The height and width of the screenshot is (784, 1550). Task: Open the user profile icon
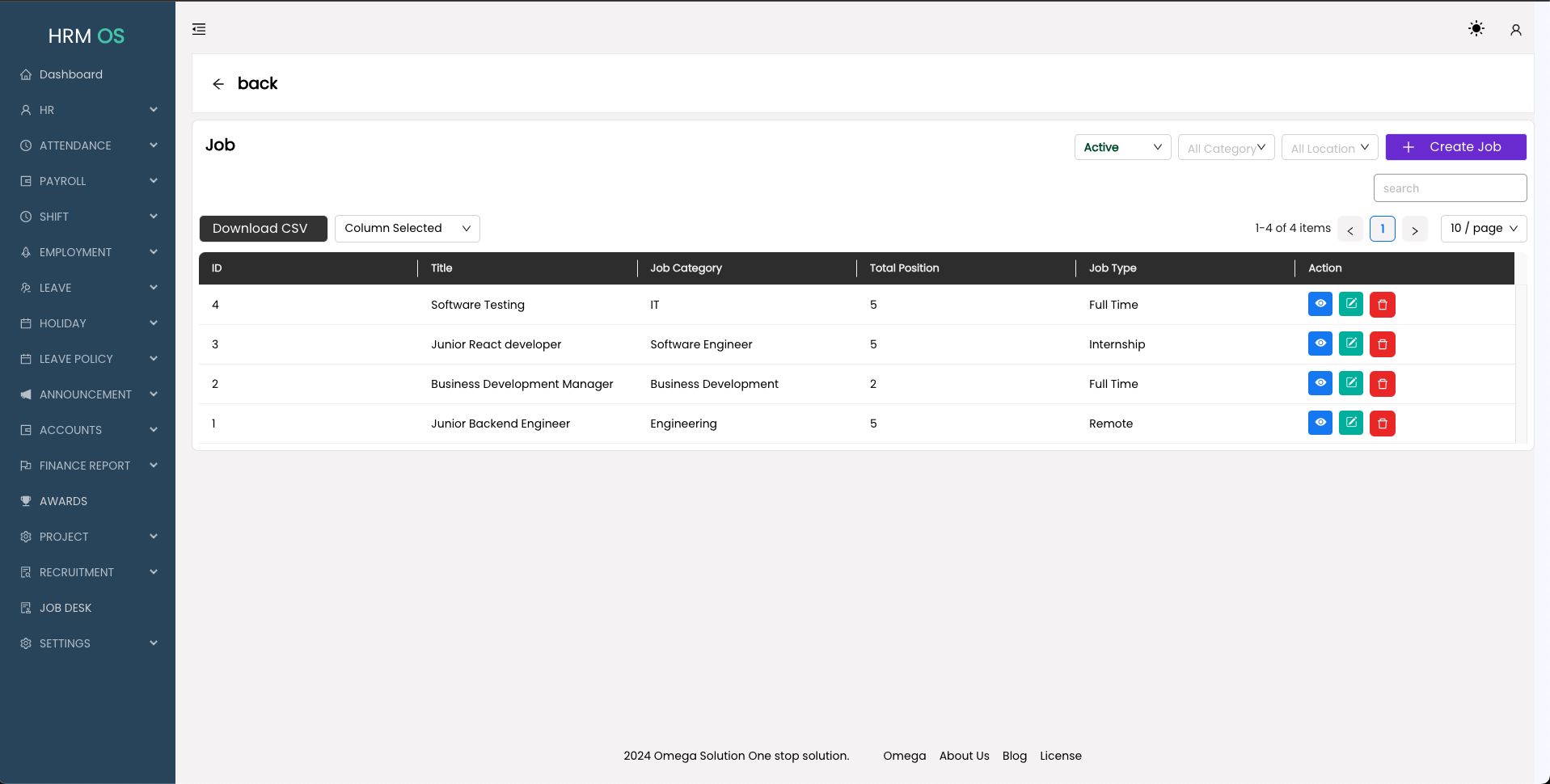[1515, 30]
